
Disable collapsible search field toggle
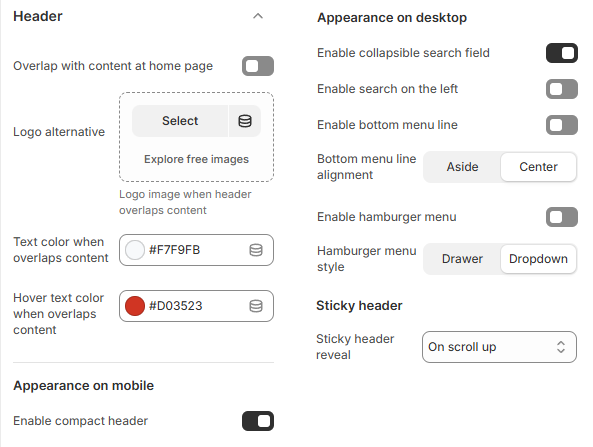(x=562, y=53)
